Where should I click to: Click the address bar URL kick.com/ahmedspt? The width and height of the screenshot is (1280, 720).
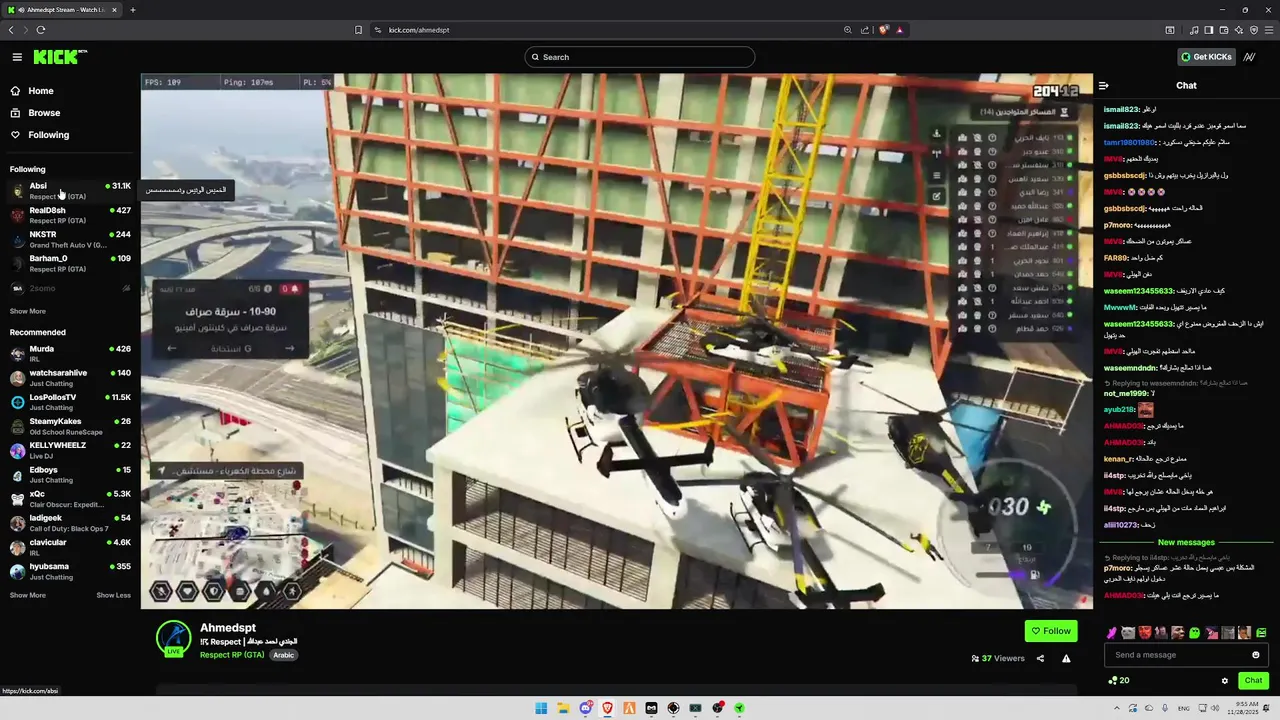[x=419, y=30]
